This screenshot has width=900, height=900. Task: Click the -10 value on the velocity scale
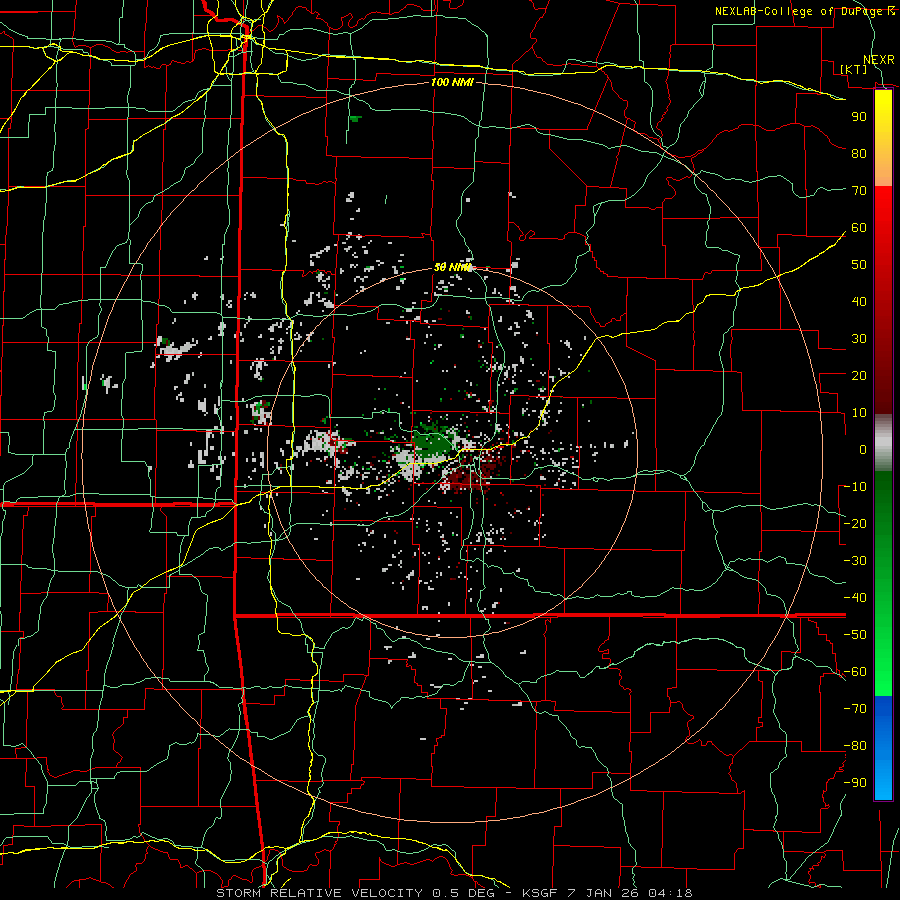coord(855,487)
